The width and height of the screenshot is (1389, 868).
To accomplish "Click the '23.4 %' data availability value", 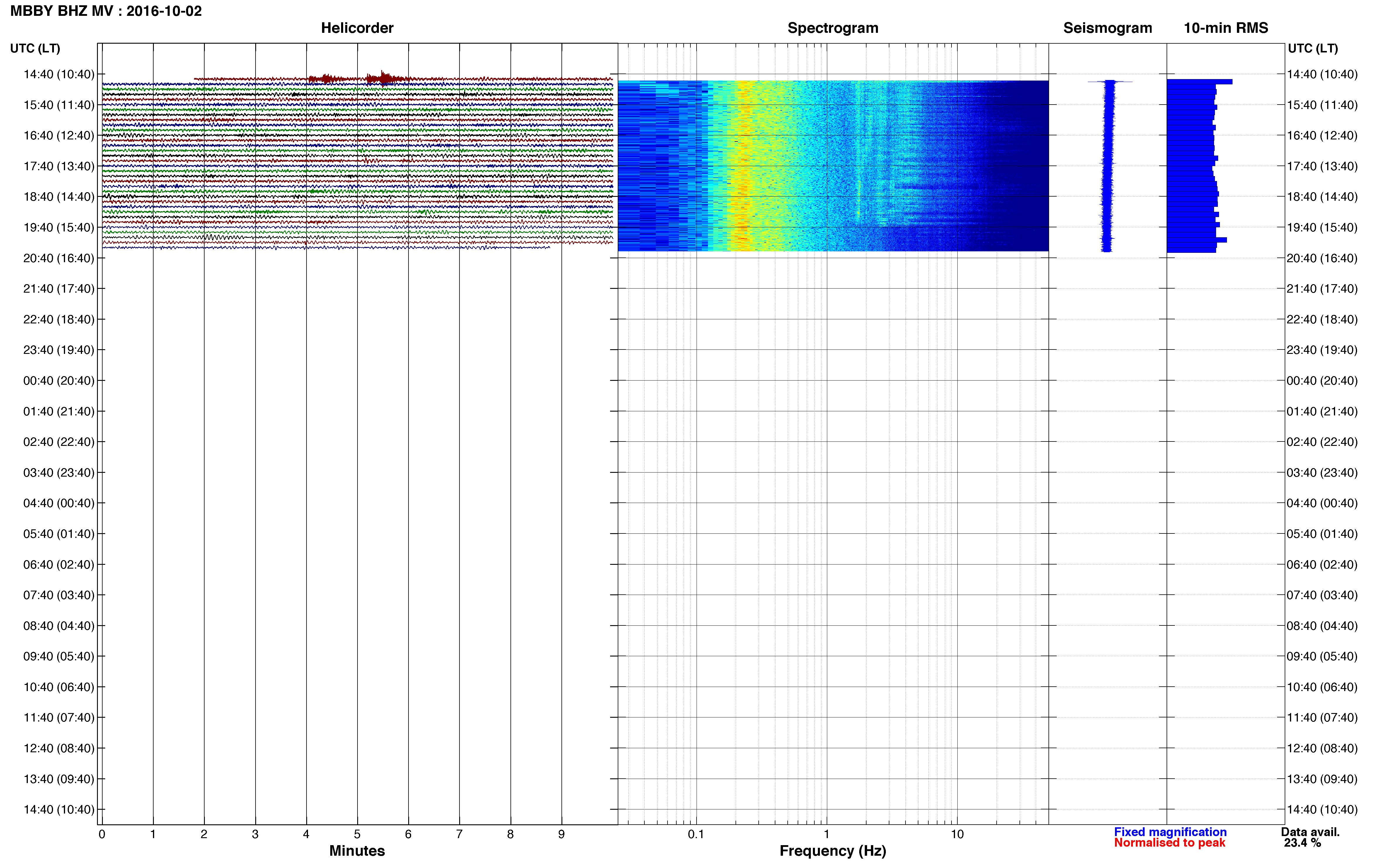I will (1303, 843).
